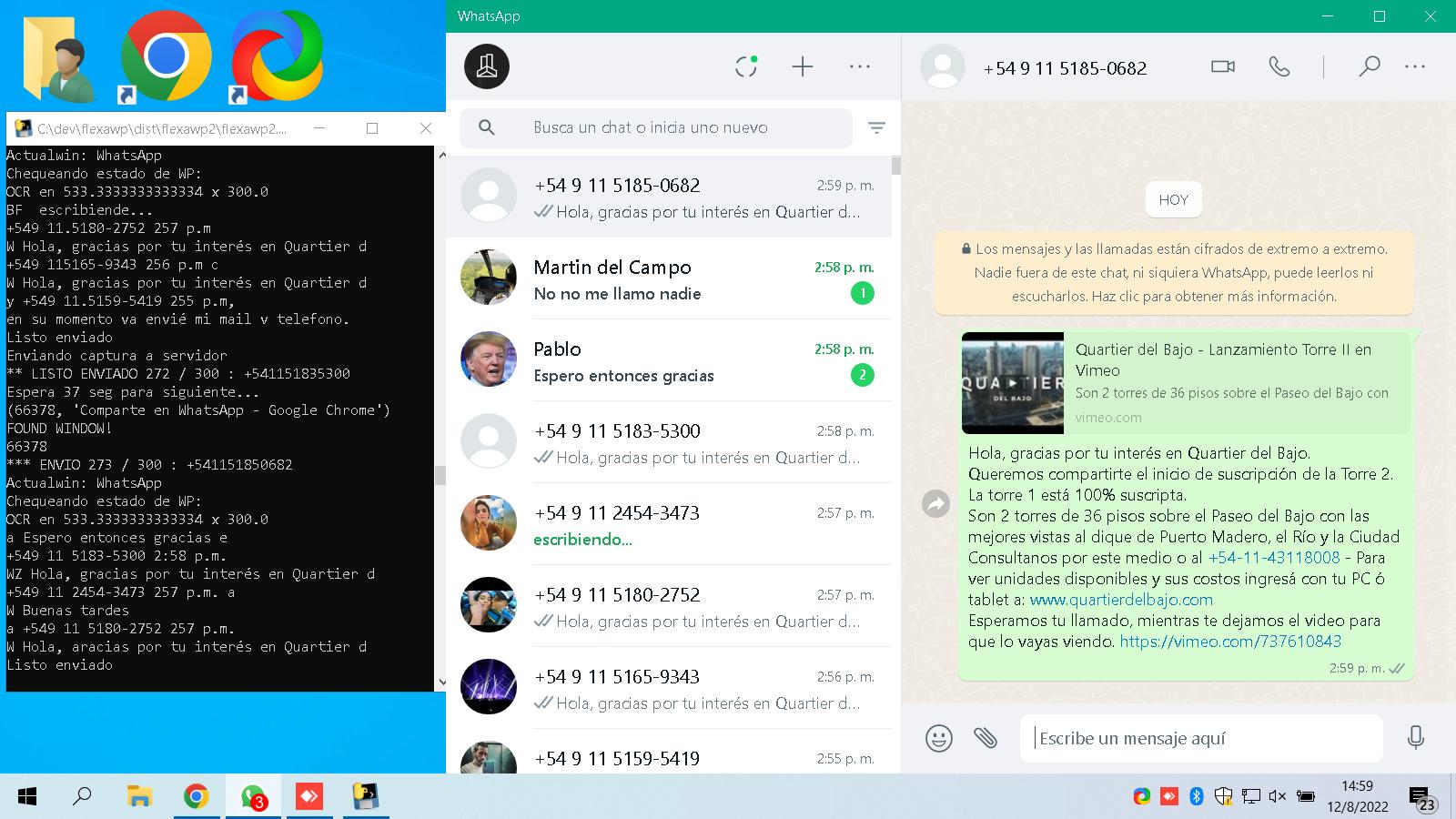Image resolution: width=1456 pixels, height=819 pixels.
Task: Follow the www.quartierdelbajo.com link
Action: 1121,600
